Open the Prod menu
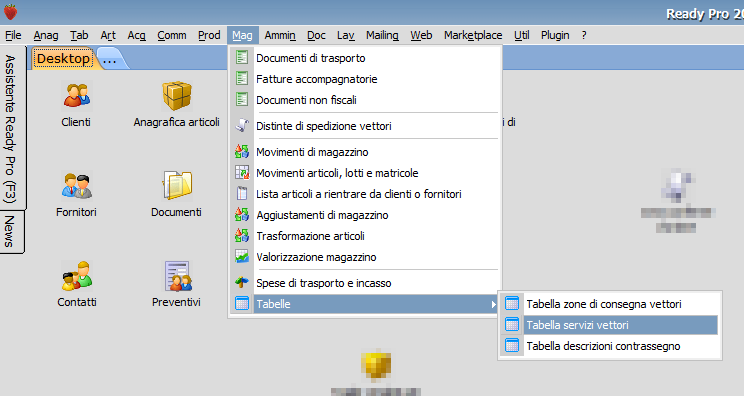744x396 pixels. pyautogui.click(x=209, y=35)
